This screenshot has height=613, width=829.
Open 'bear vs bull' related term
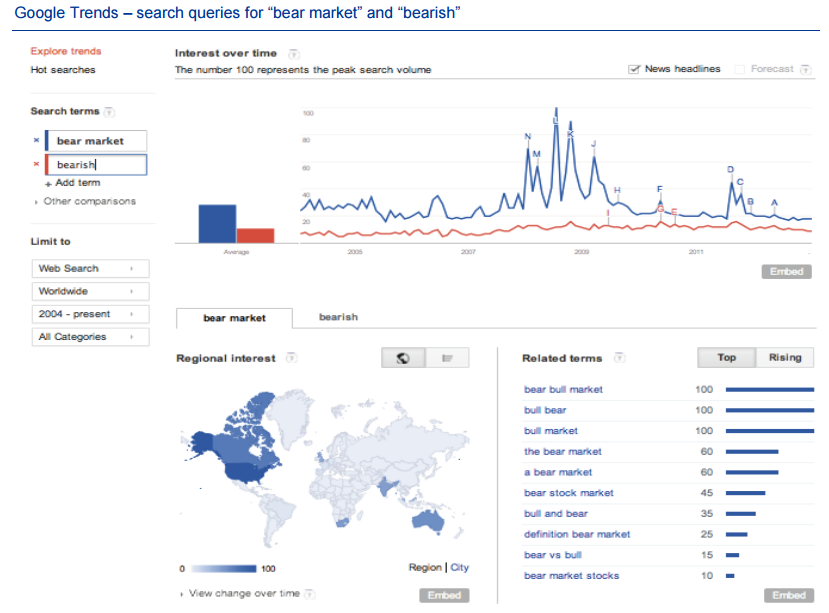(x=552, y=554)
